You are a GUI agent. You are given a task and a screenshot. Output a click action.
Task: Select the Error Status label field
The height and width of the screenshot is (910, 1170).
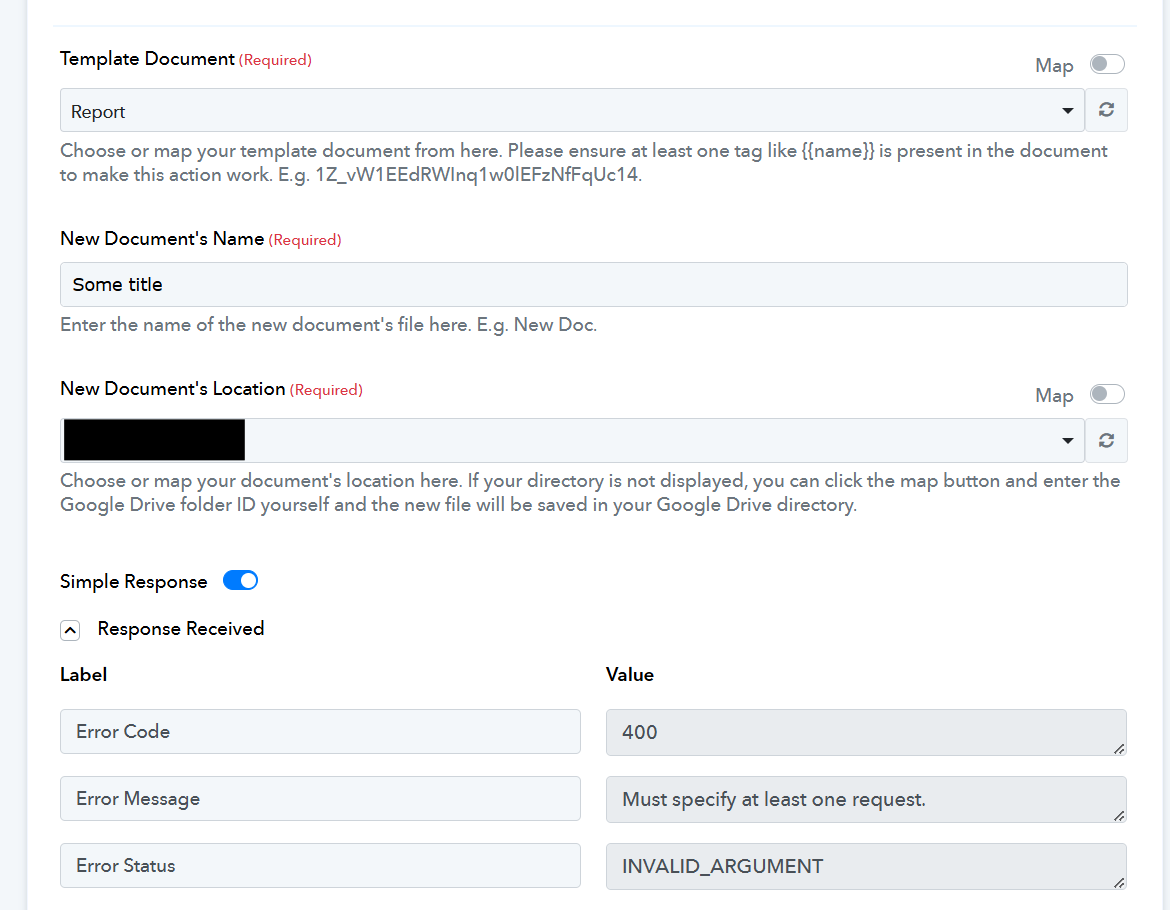click(320, 866)
